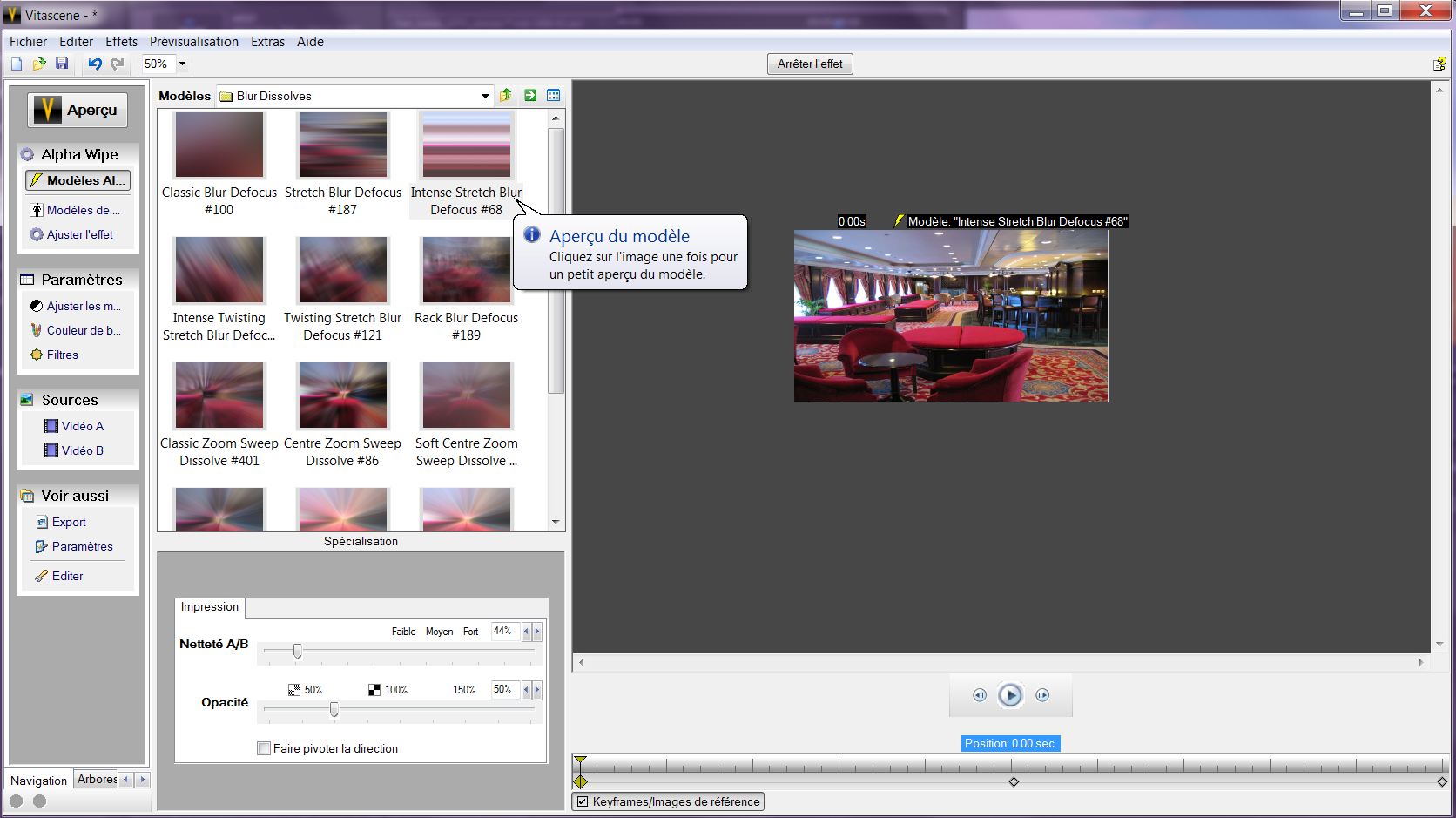
Task: Open the Extras menu
Action: (x=267, y=41)
